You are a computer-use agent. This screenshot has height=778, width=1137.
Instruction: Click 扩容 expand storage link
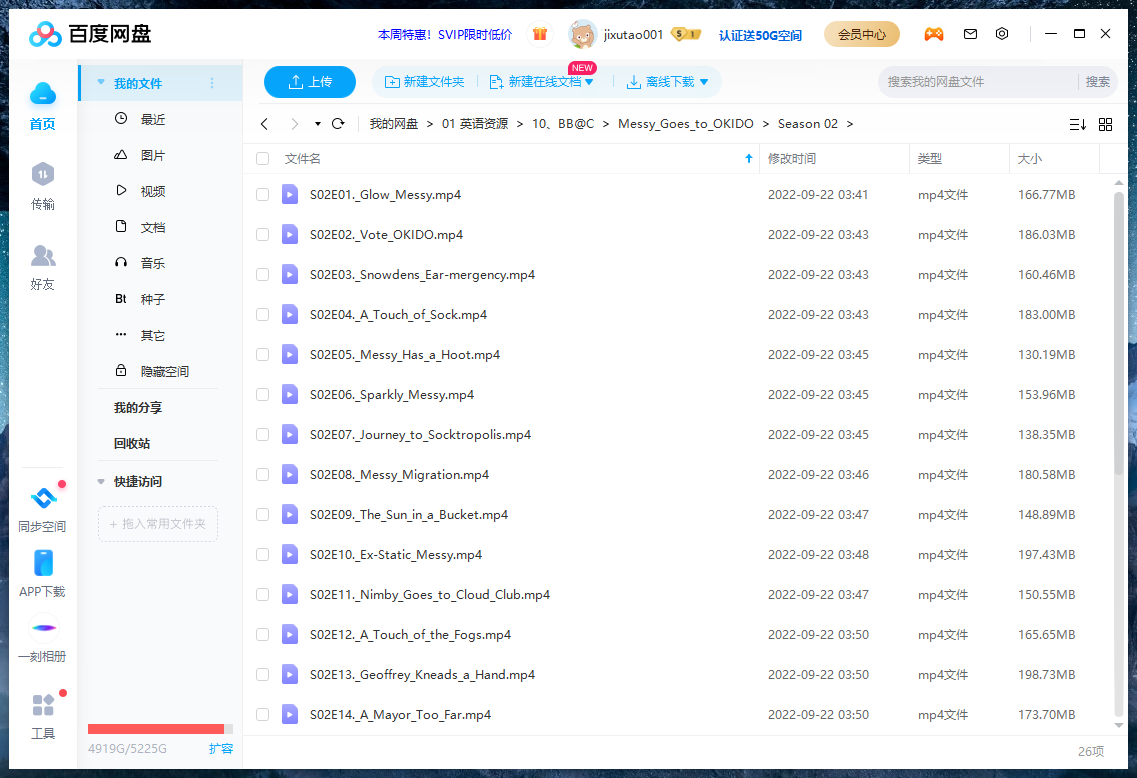tap(220, 748)
